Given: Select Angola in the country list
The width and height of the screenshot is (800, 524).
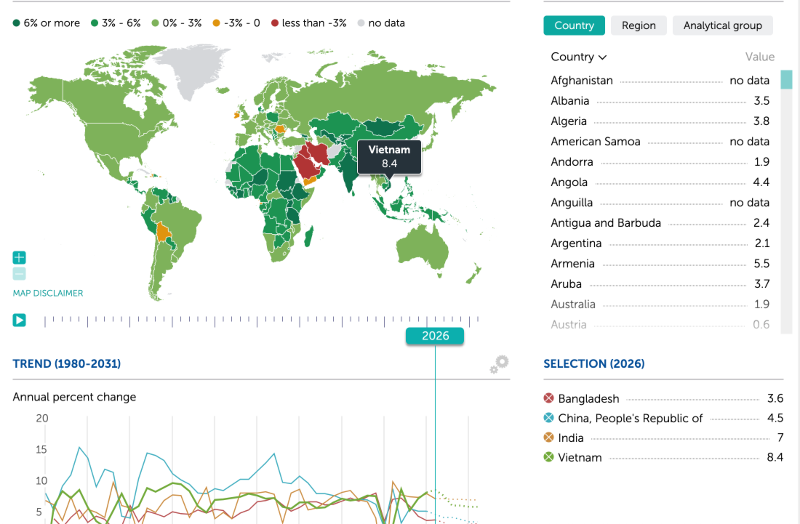Looking at the screenshot, I should [660, 182].
